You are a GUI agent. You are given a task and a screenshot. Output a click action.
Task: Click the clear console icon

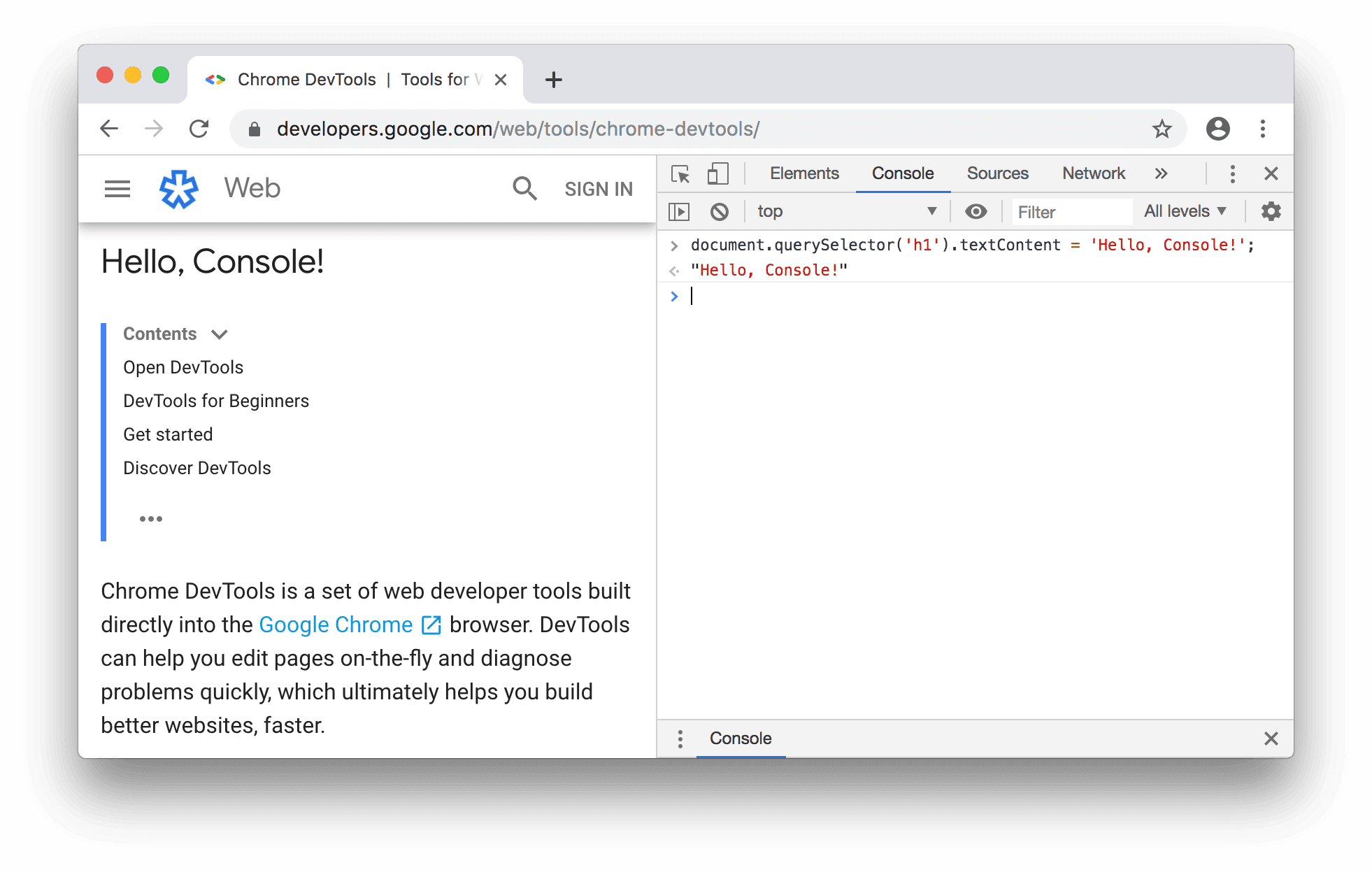coord(720,211)
